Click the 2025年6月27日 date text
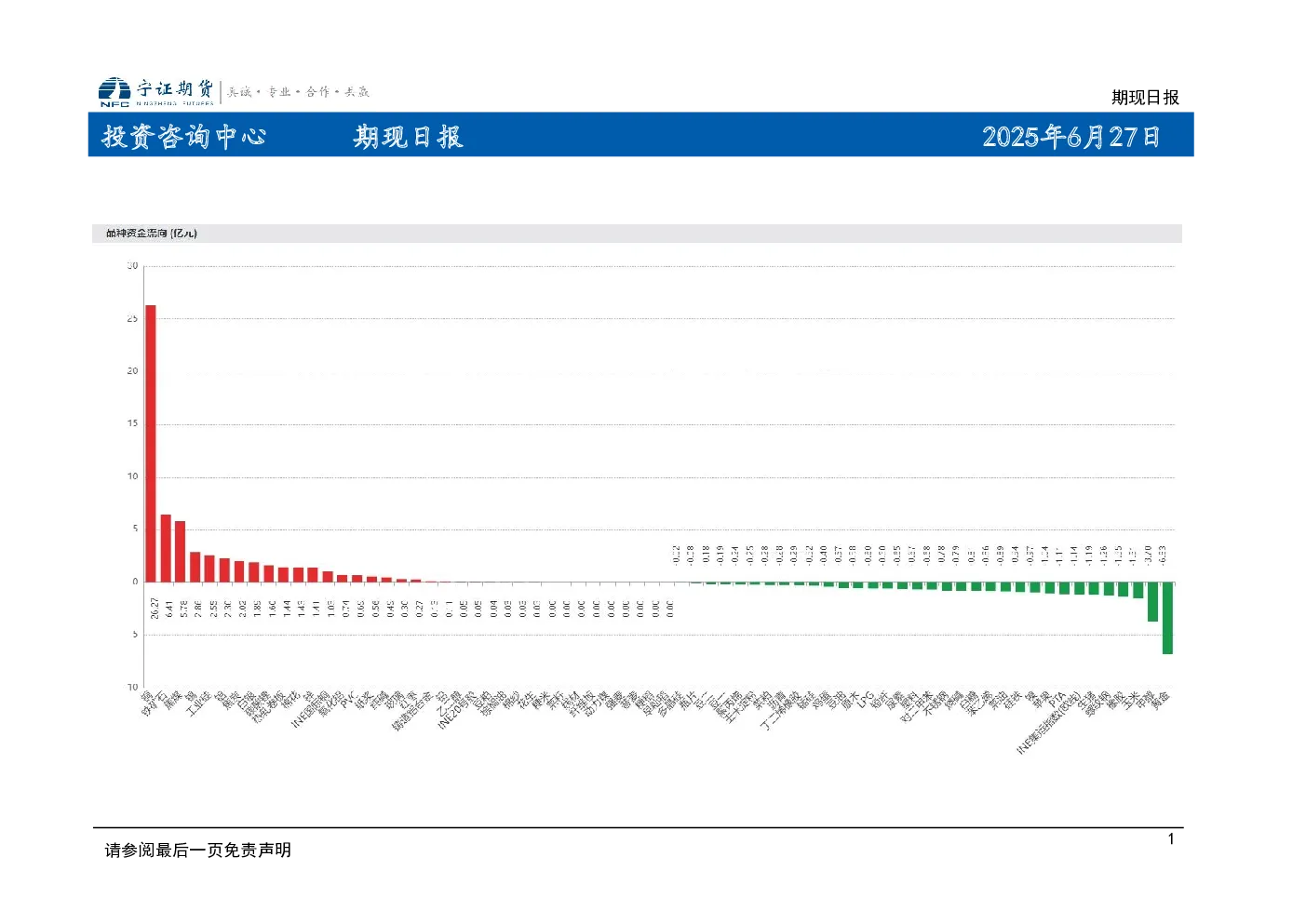Screen dimensions: 1306x924 click(1071, 137)
